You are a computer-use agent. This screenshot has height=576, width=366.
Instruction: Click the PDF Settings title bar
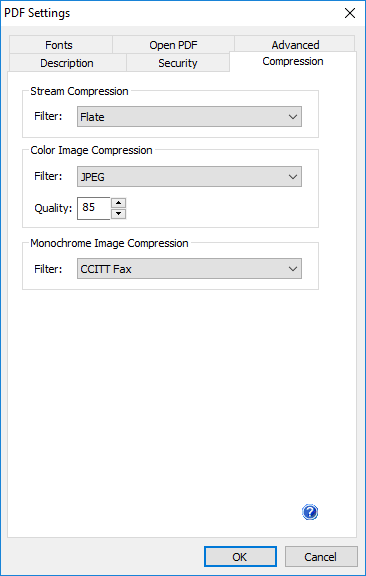[171, 14]
